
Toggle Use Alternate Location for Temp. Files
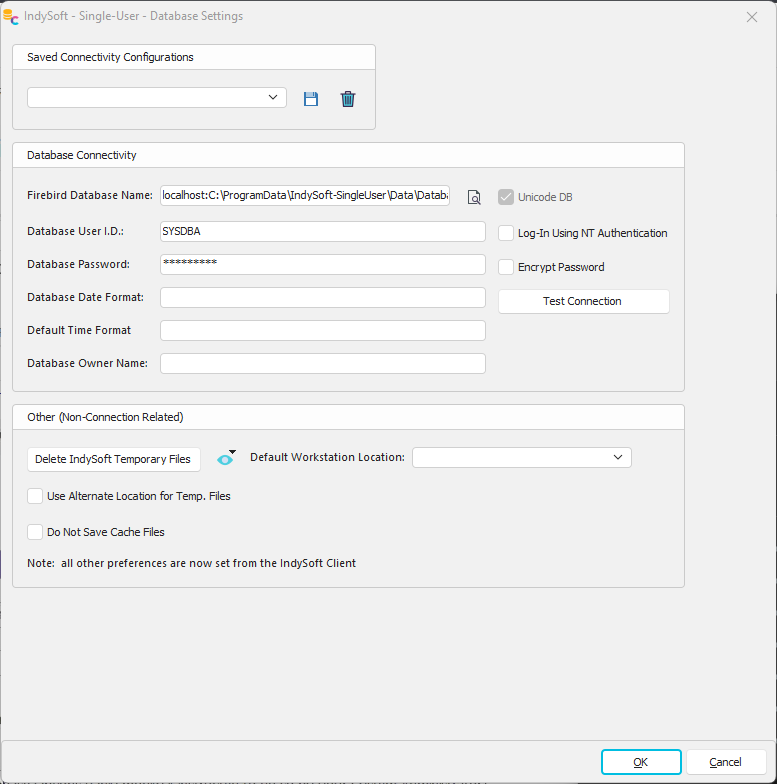[x=35, y=496]
